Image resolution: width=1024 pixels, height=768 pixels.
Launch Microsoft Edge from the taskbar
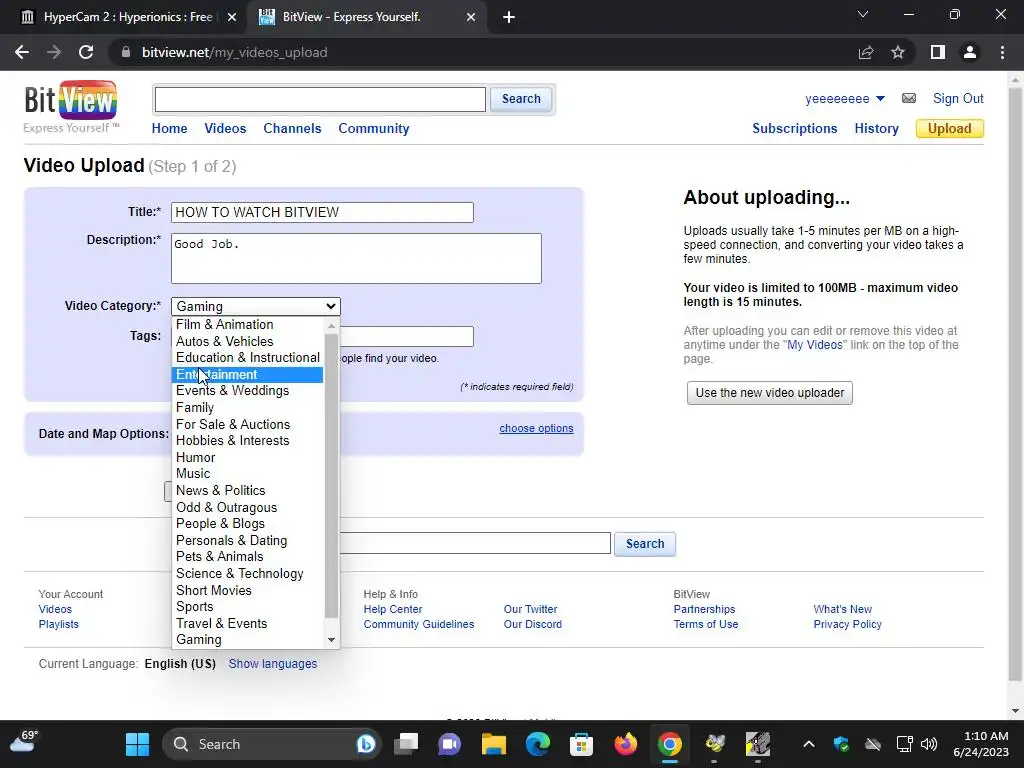pyautogui.click(x=538, y=744)
